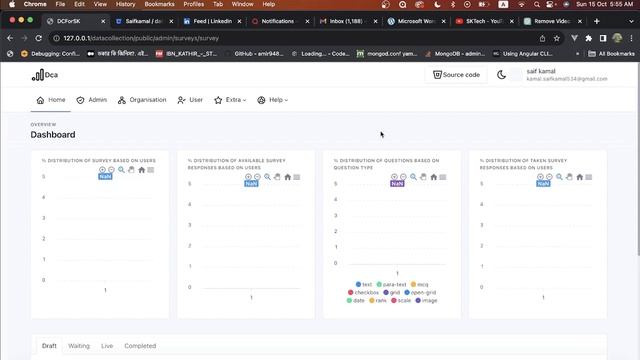The width and height of the screenshot is (640, 360).
Task: Open a new Chrome tab
Action: coord(597,21)
